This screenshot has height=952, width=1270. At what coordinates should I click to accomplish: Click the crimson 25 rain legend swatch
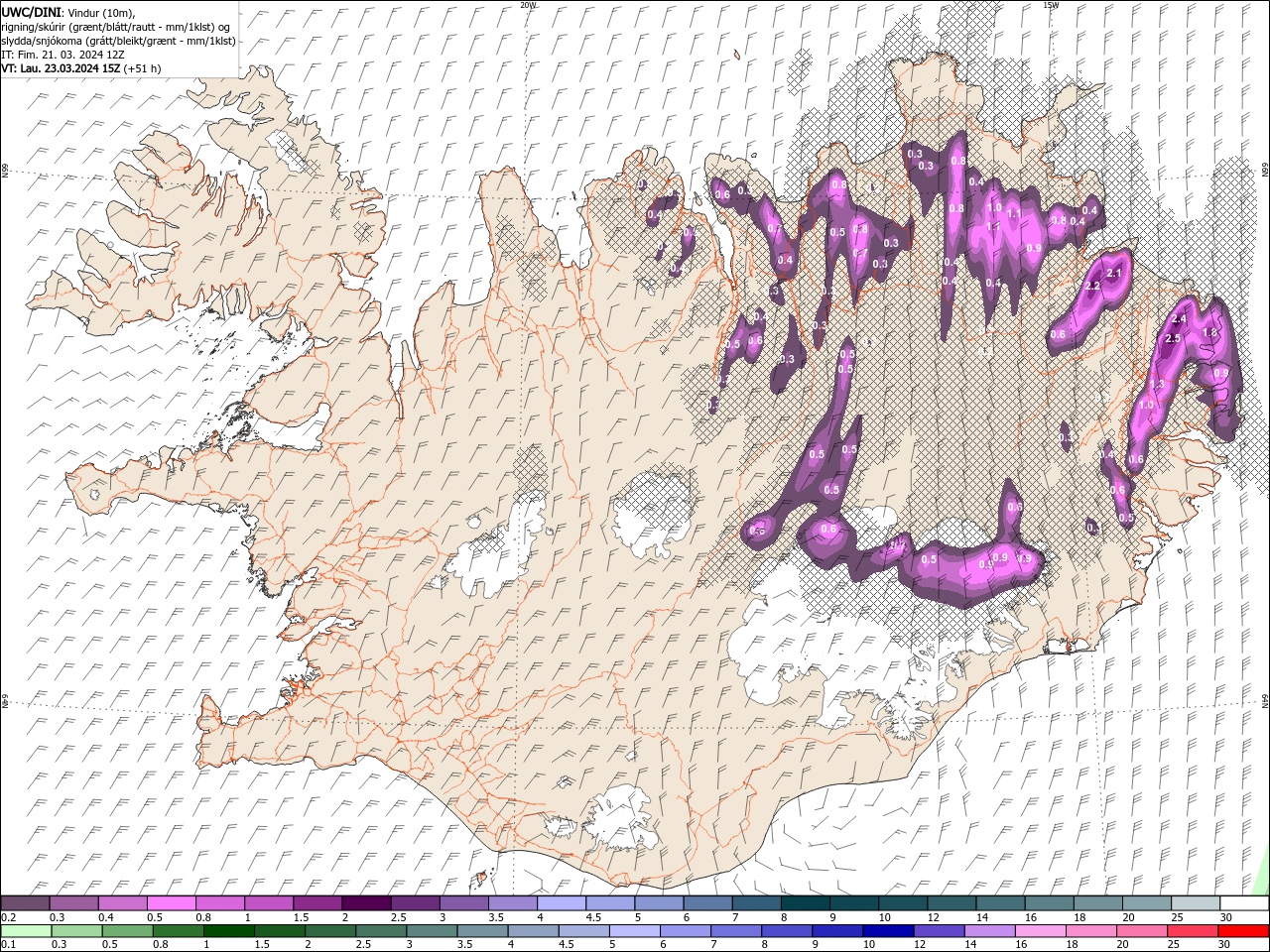1193,931
